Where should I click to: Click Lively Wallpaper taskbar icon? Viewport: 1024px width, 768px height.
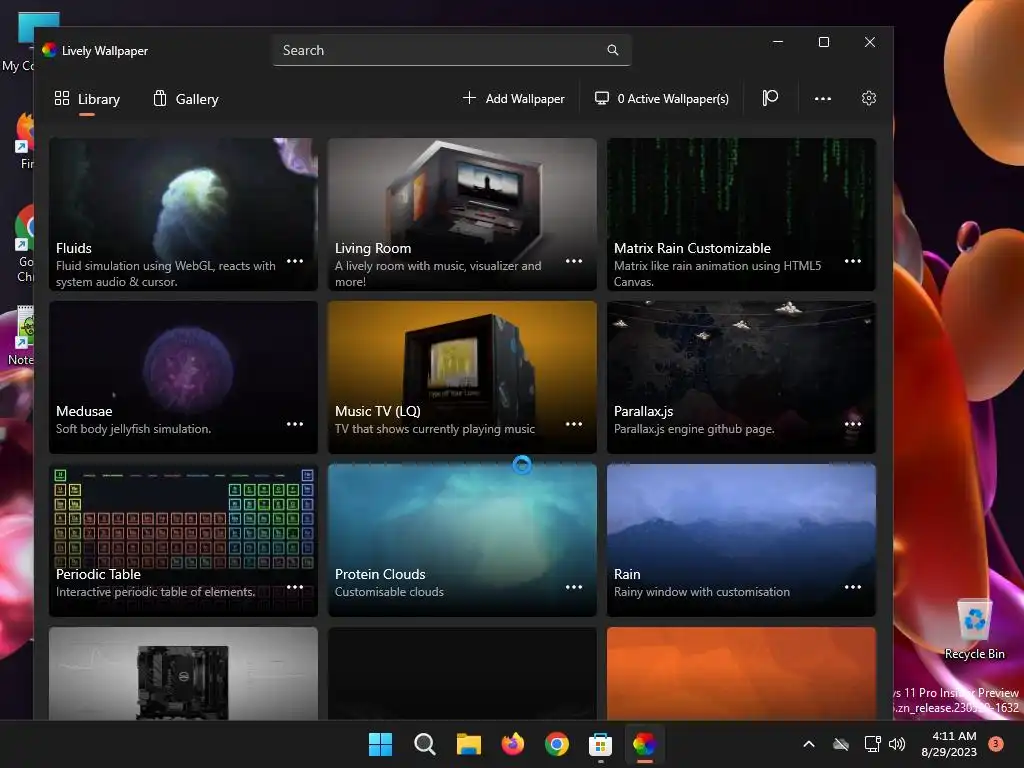645,744
